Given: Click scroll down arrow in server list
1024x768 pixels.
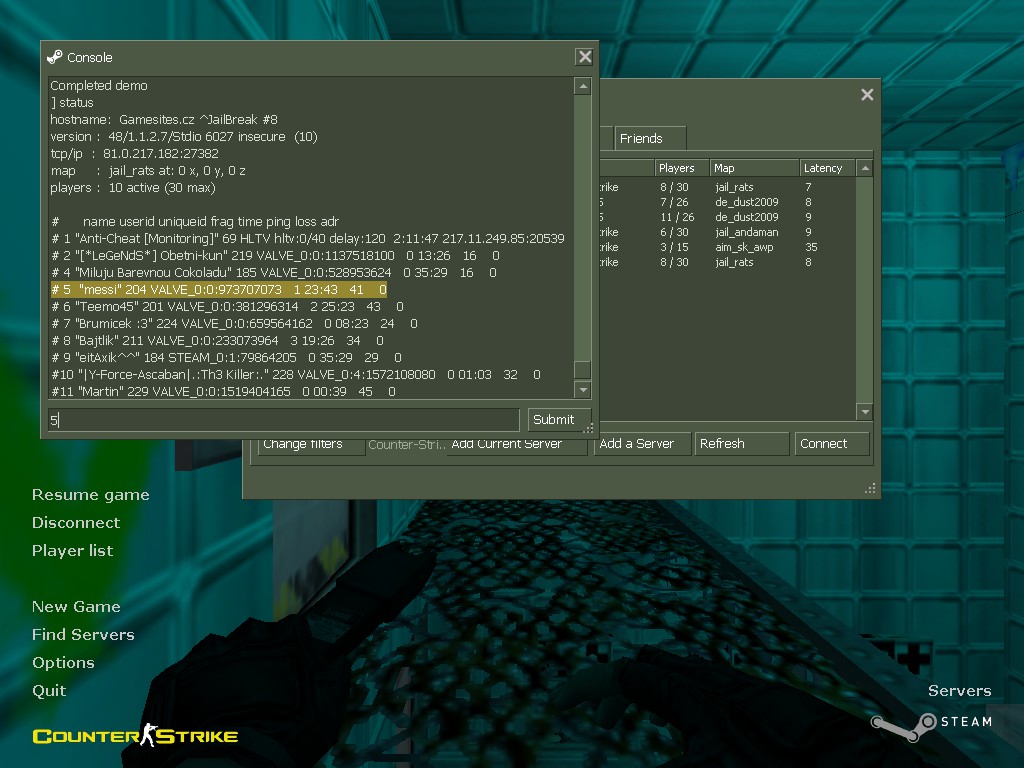Looking at the screenshot, I should [865, 412].
